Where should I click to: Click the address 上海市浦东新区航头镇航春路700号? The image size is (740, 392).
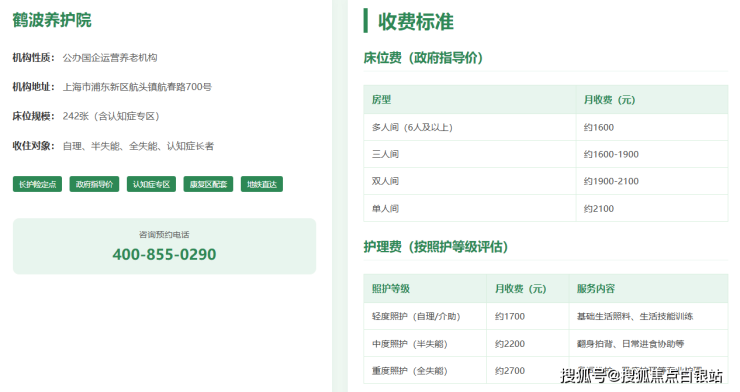click(x=137, y=87)
